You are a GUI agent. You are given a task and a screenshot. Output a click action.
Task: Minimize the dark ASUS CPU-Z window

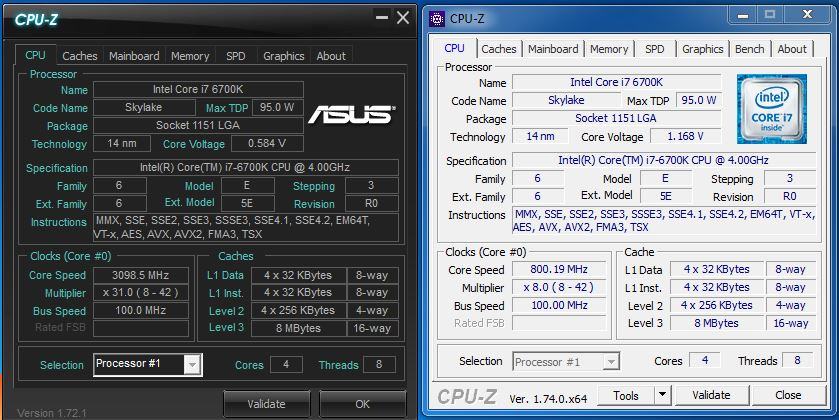pos(382,18)
